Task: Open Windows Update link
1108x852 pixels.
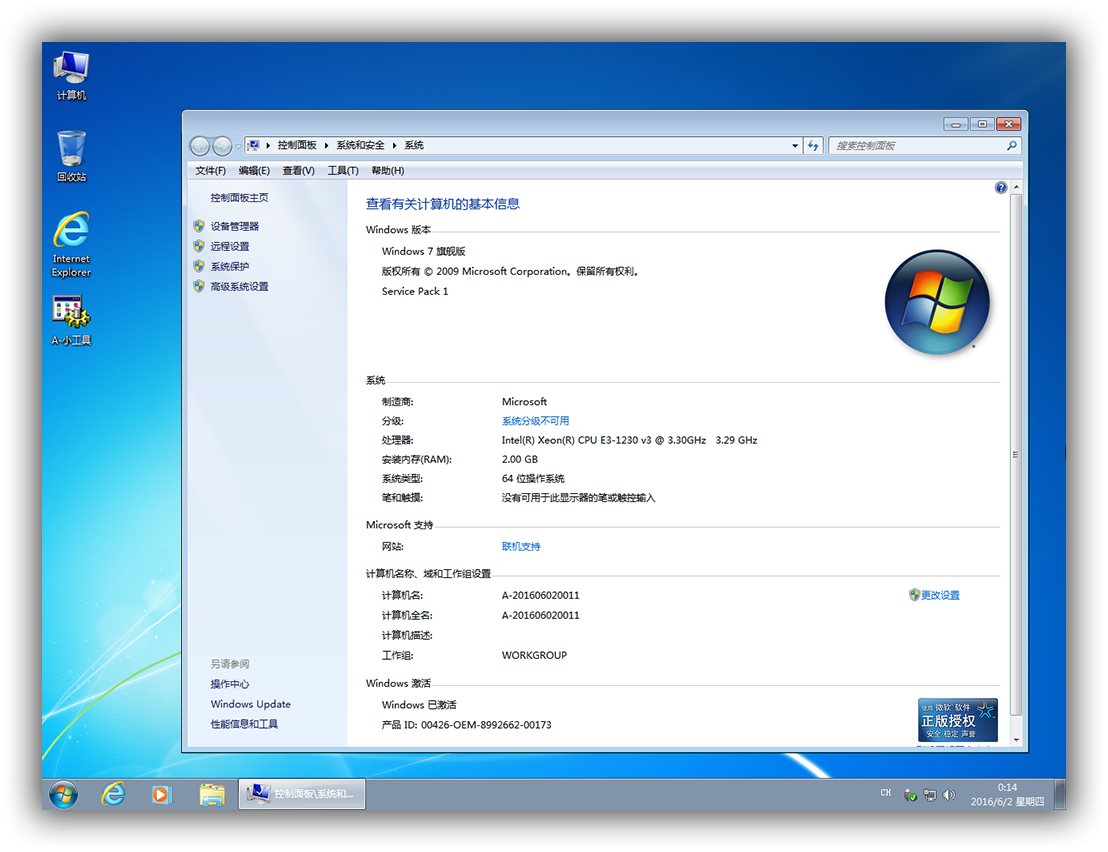Action: click(250, 704)
